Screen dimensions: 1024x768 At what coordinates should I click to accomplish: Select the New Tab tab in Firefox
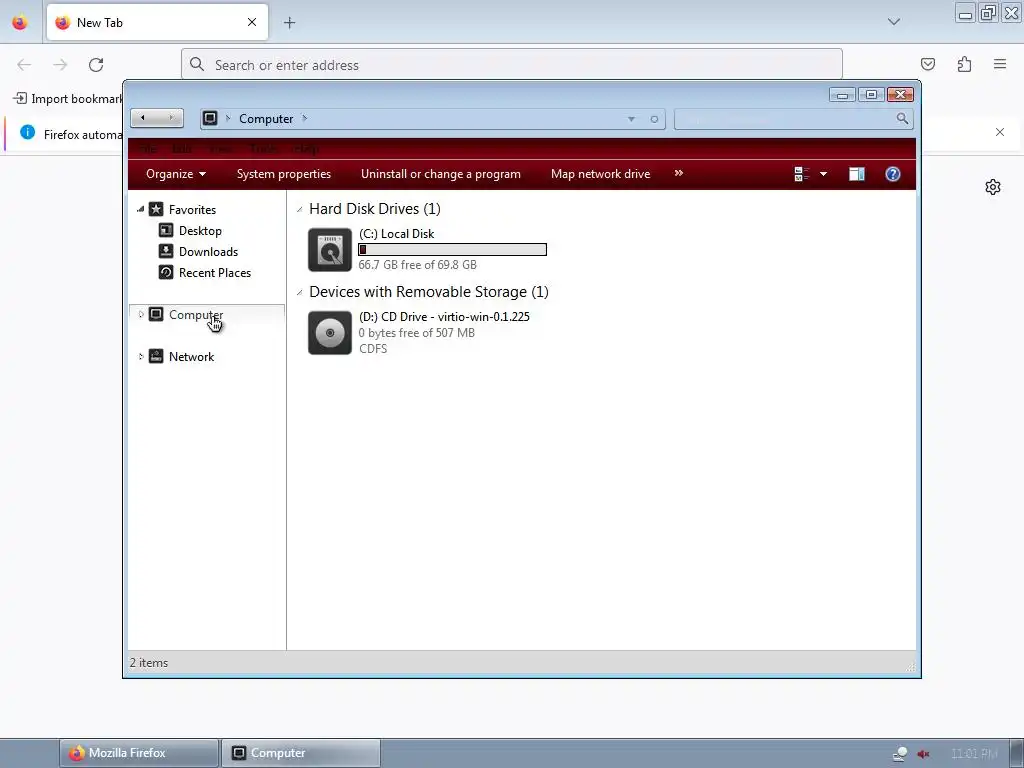157,22
